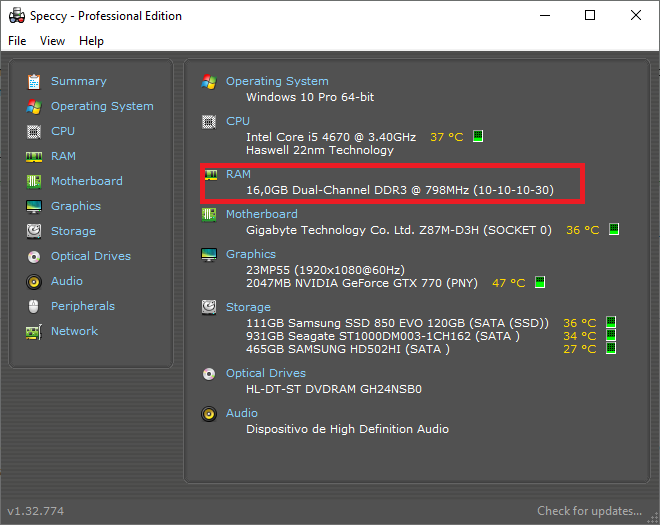
Task: Click the Check for updates link
Action: tap(589, 511)
